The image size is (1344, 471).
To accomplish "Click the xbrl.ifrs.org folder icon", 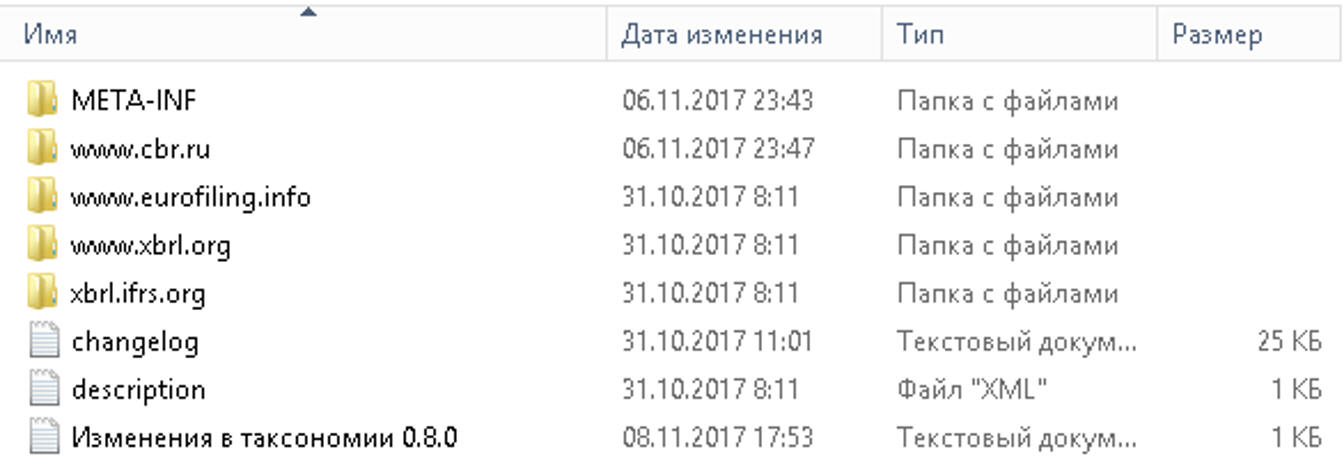I will [x=43, y=293].
